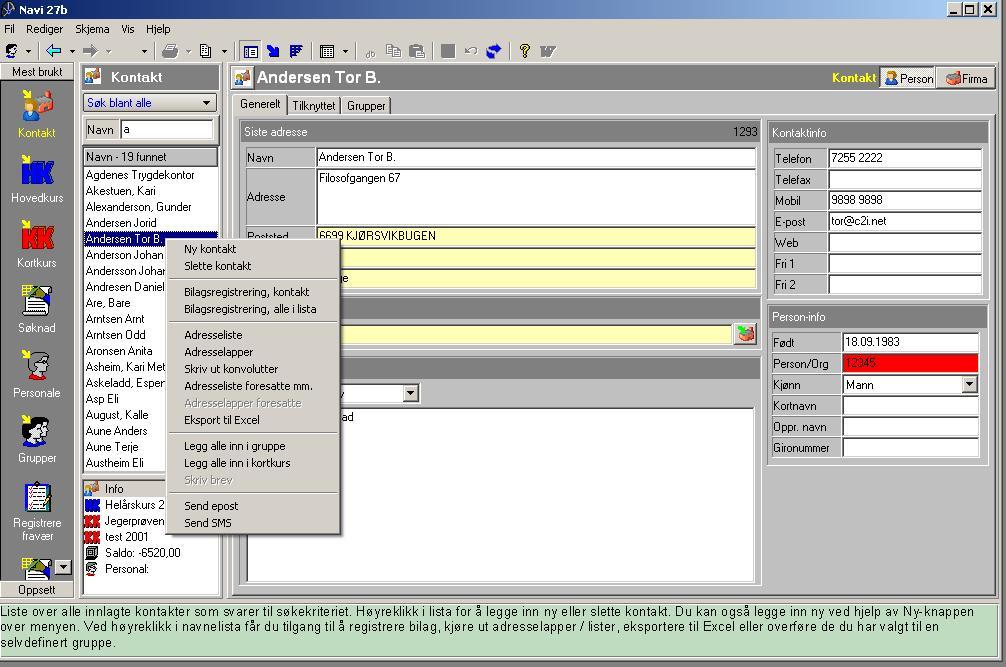
Task: Click the paste icon in the toolbar
Action: 417,51
